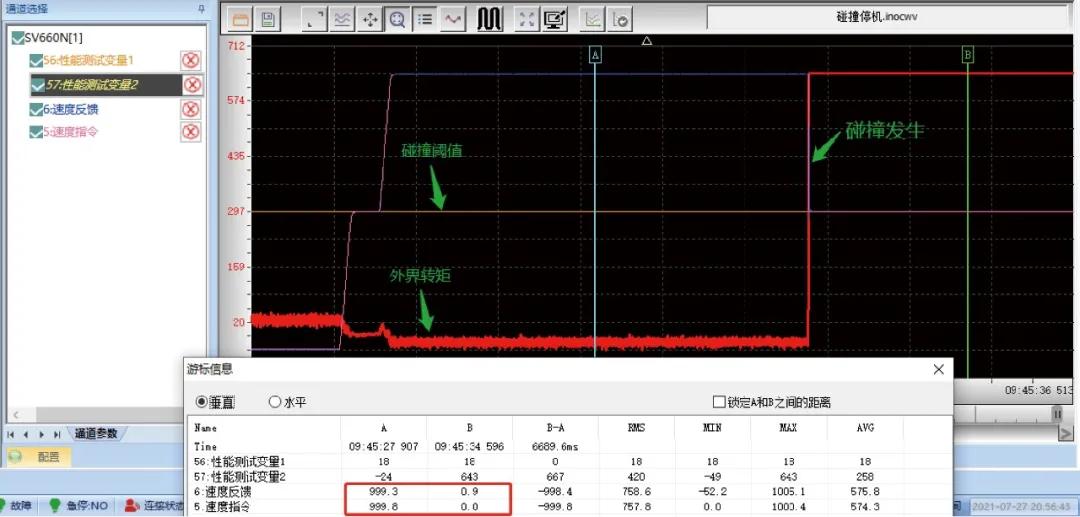
Task: Select the pan/move arrows tool
Action: click(370, 19)
